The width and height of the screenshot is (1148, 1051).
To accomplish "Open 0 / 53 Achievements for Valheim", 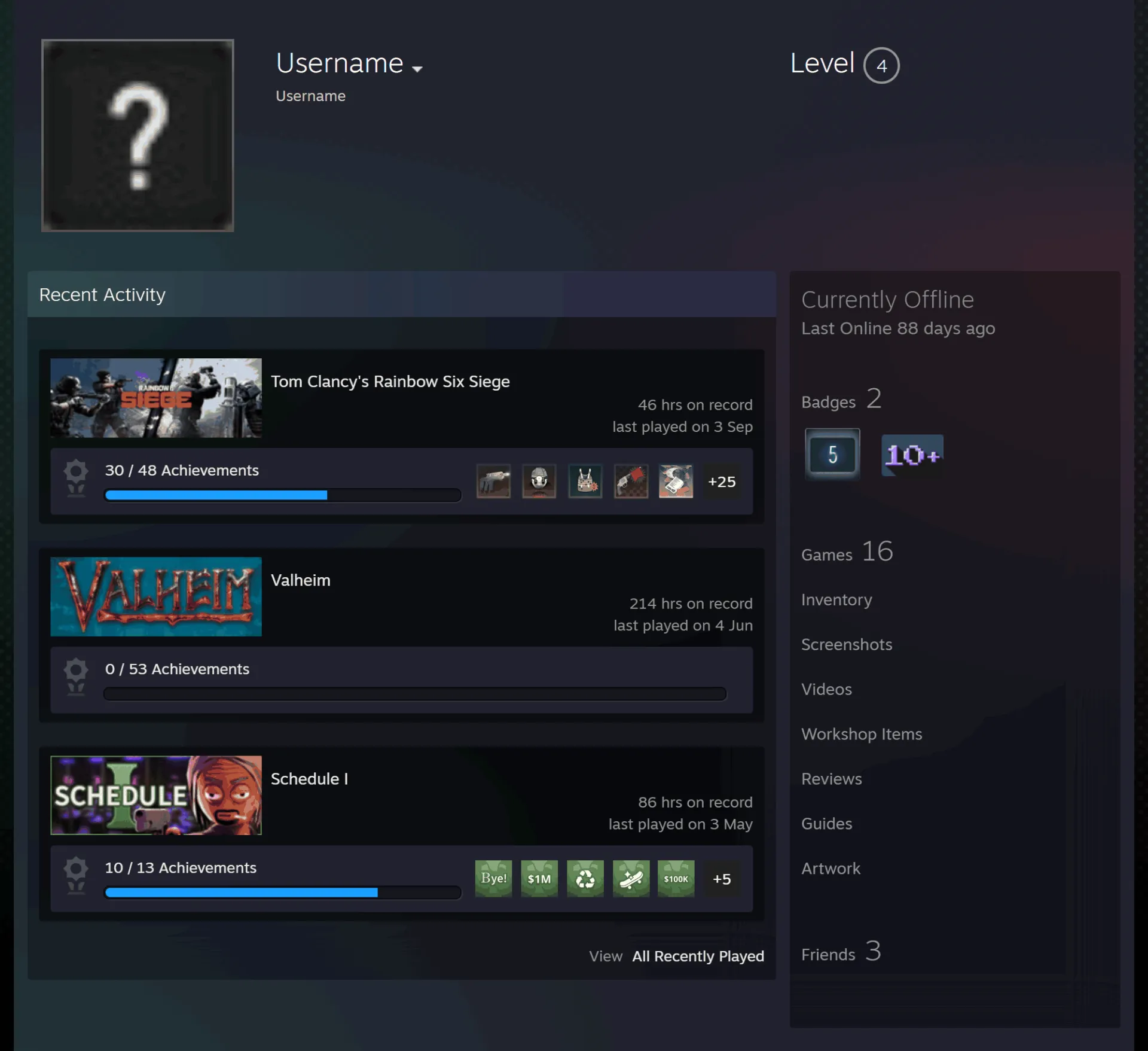I will click(x=177, y=669).
